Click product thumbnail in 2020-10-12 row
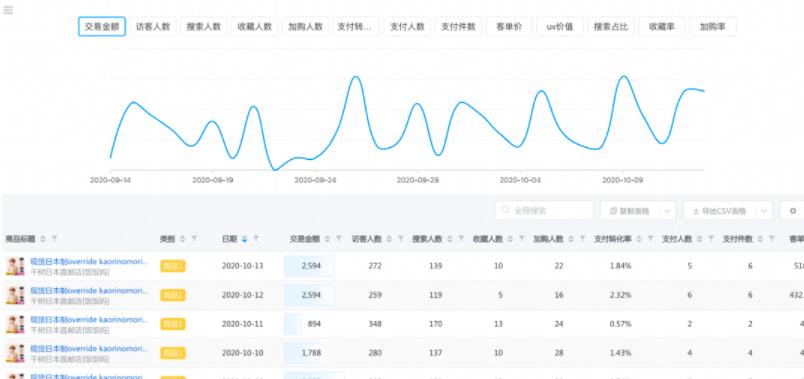The width and height of the screenshot is (804, 379). [15, 295]
